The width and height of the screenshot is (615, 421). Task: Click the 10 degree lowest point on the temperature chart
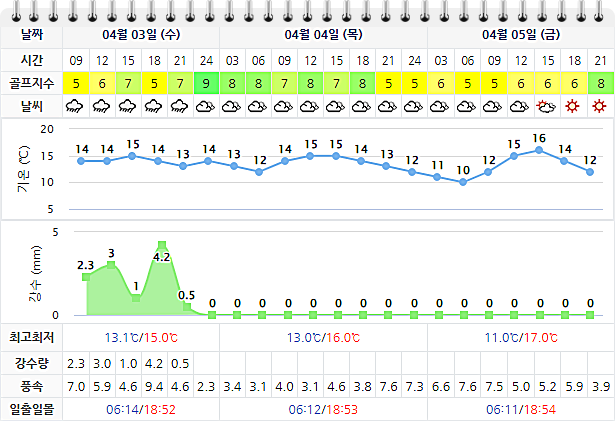(463, 182)
